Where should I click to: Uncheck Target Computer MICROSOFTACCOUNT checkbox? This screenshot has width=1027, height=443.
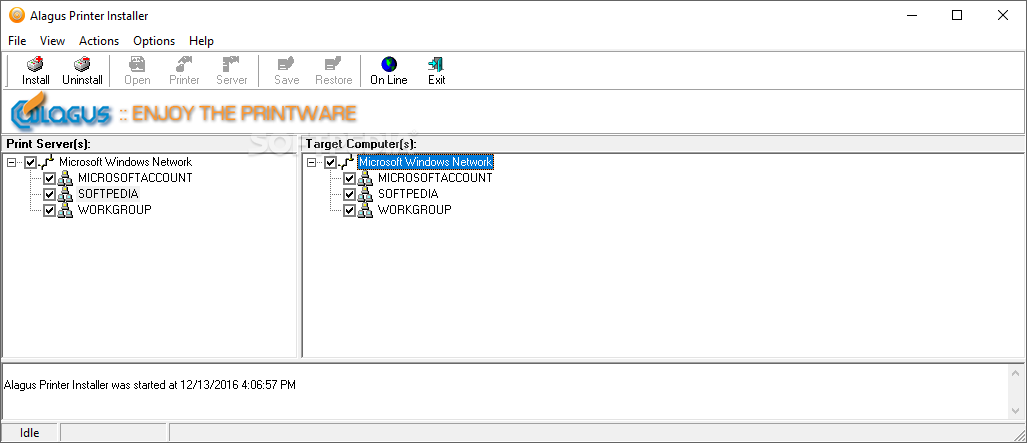pyautogui.click(x=349, y=178)
